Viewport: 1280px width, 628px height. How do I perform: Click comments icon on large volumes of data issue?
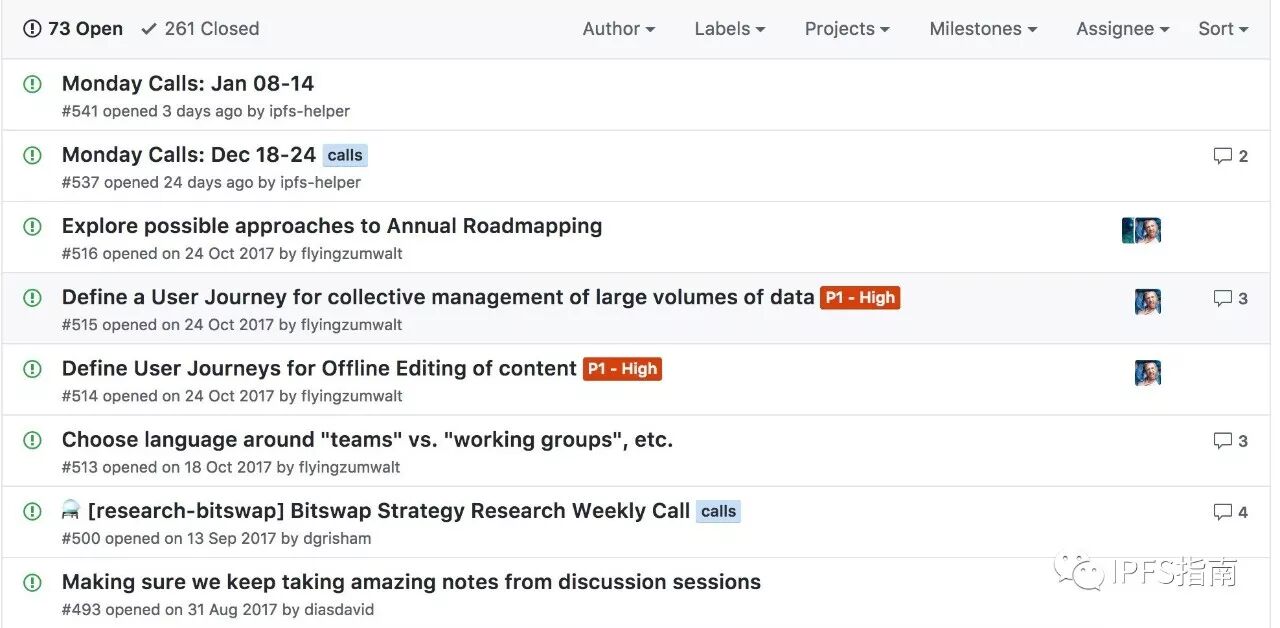[1222, 298]
